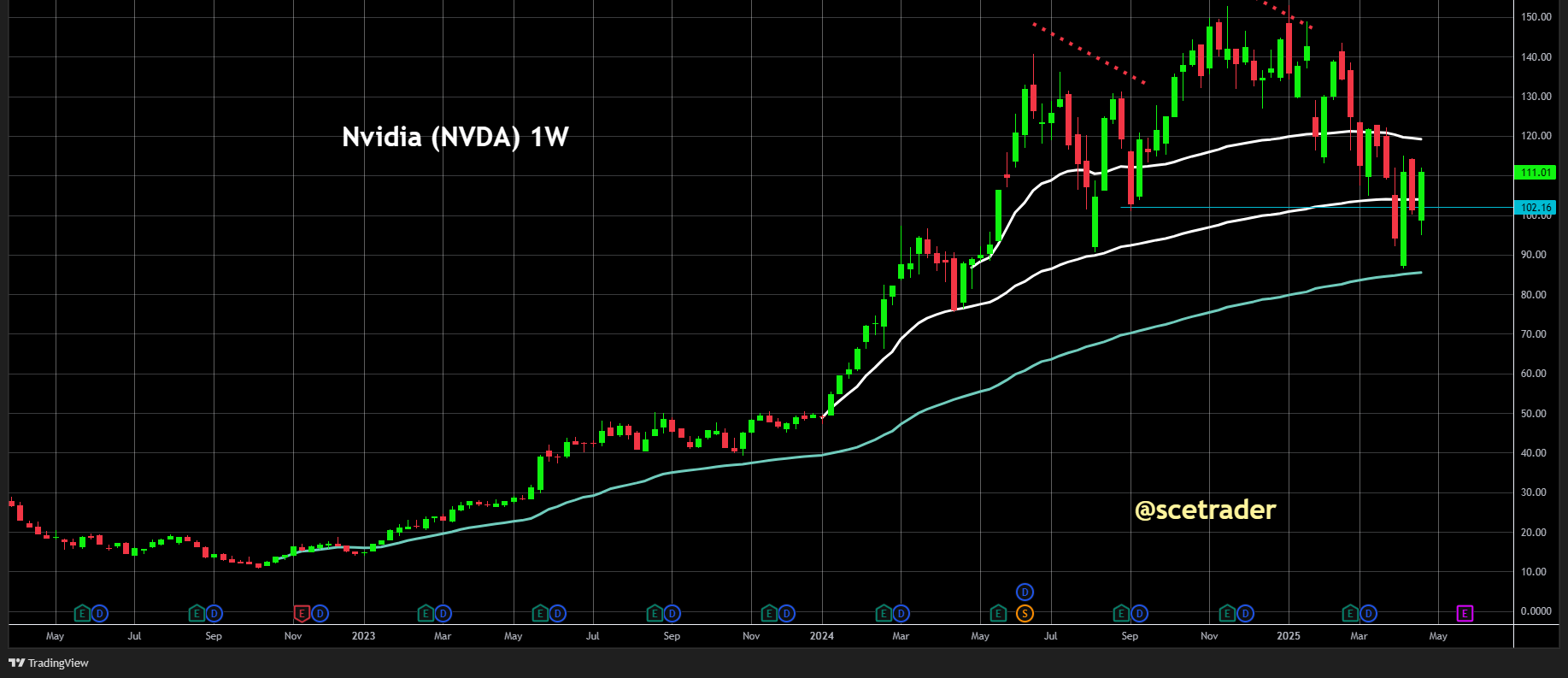This screenshot has width=1568, height=678.
Task: Click the dividend icon from December 2024
Action: coord(1245,613)
